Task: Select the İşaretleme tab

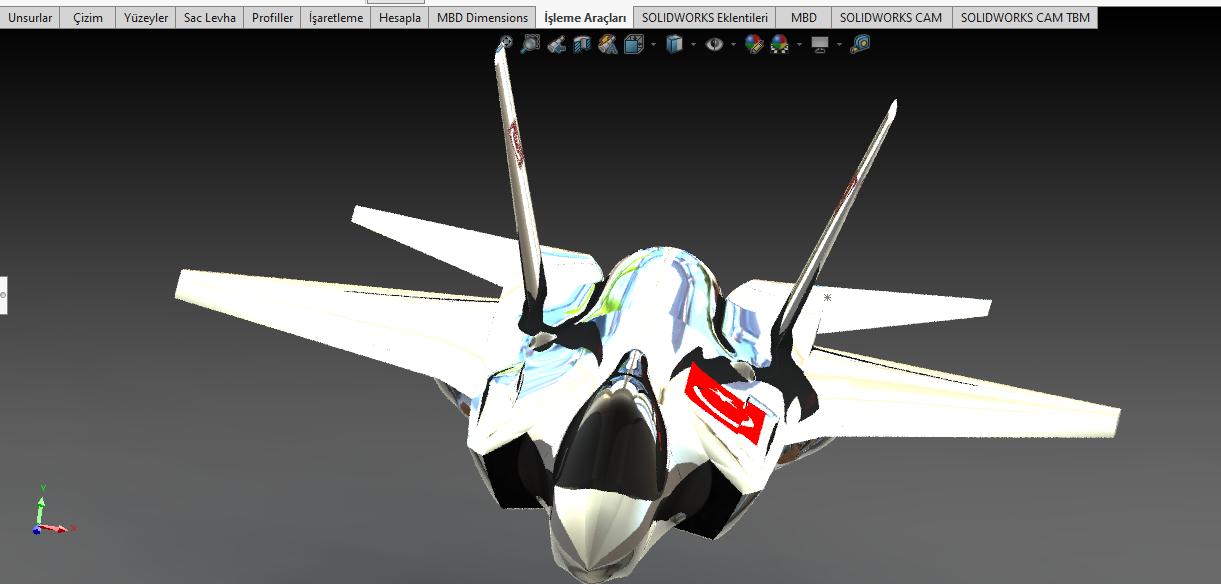Action: click(x=336, y=18)
